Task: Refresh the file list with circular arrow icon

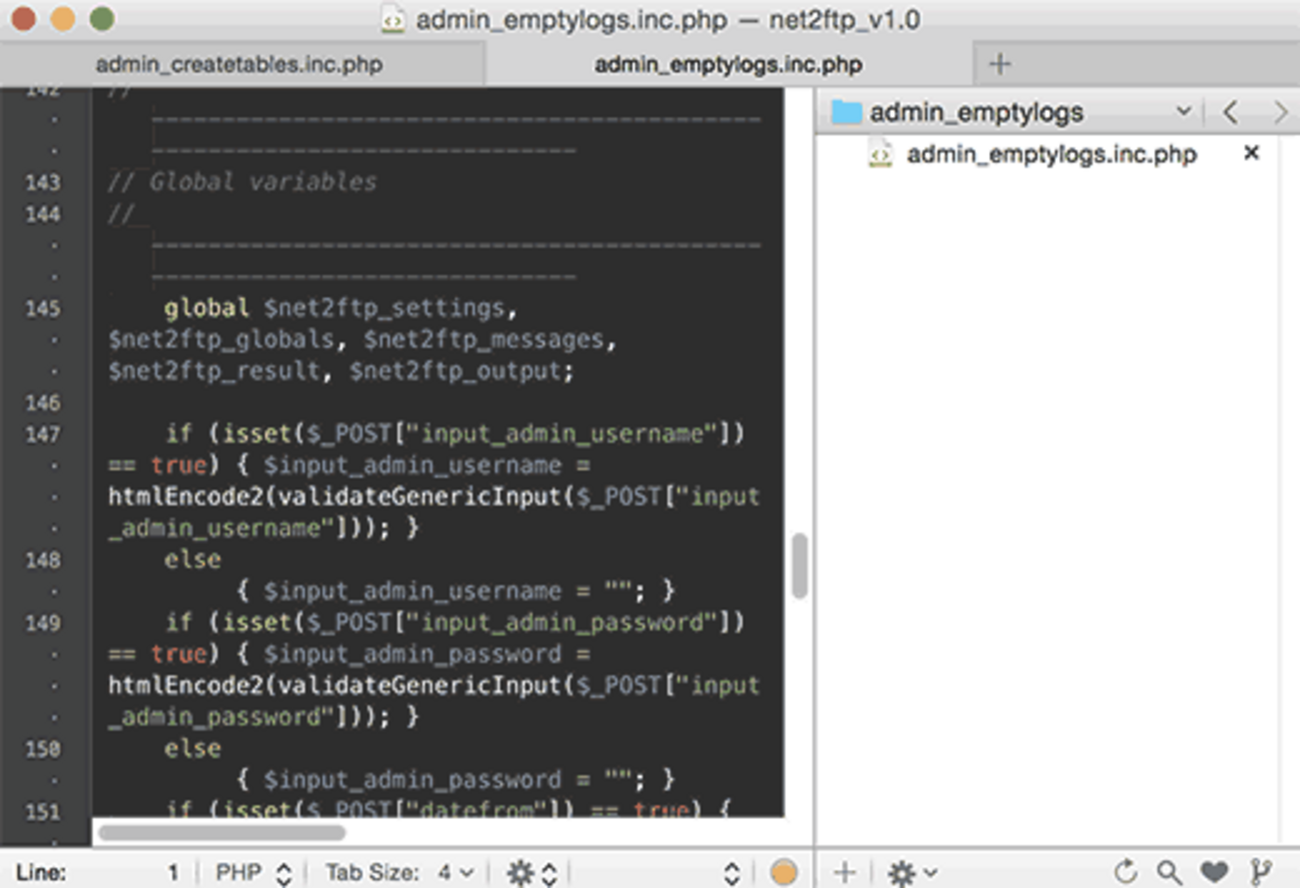Action: (x=1126, y=871)
